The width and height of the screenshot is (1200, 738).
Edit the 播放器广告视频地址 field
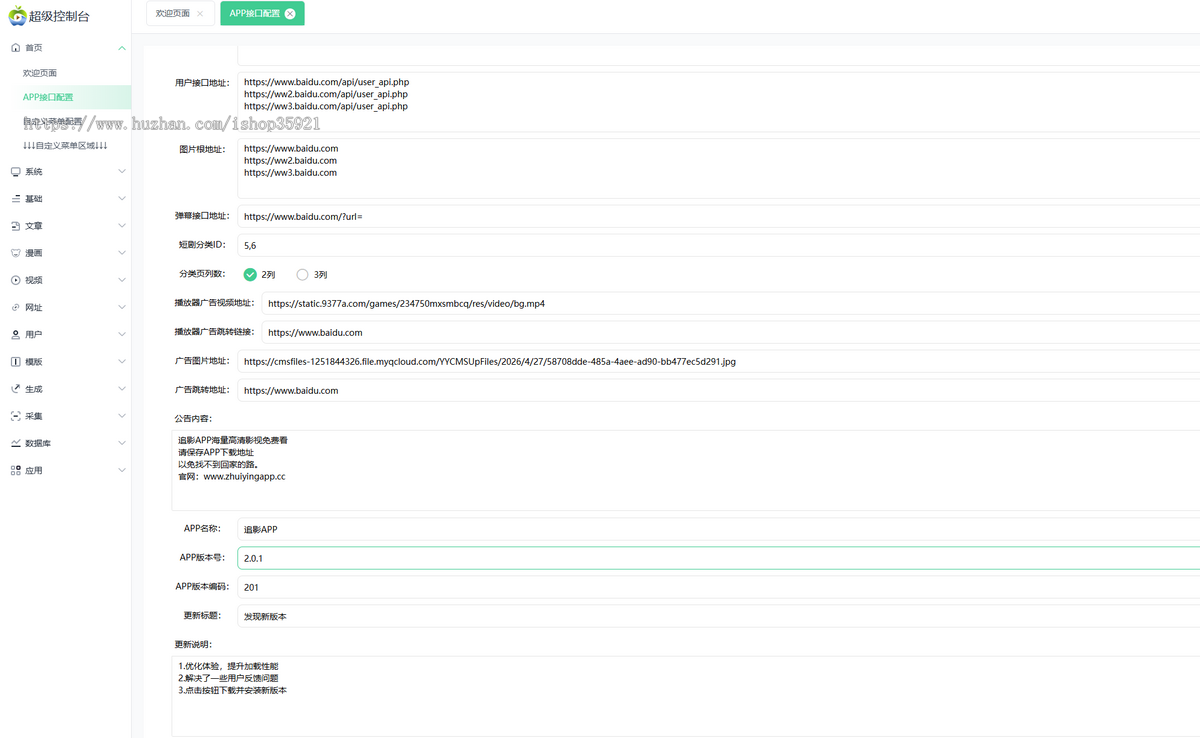click(x=730, y=303)
